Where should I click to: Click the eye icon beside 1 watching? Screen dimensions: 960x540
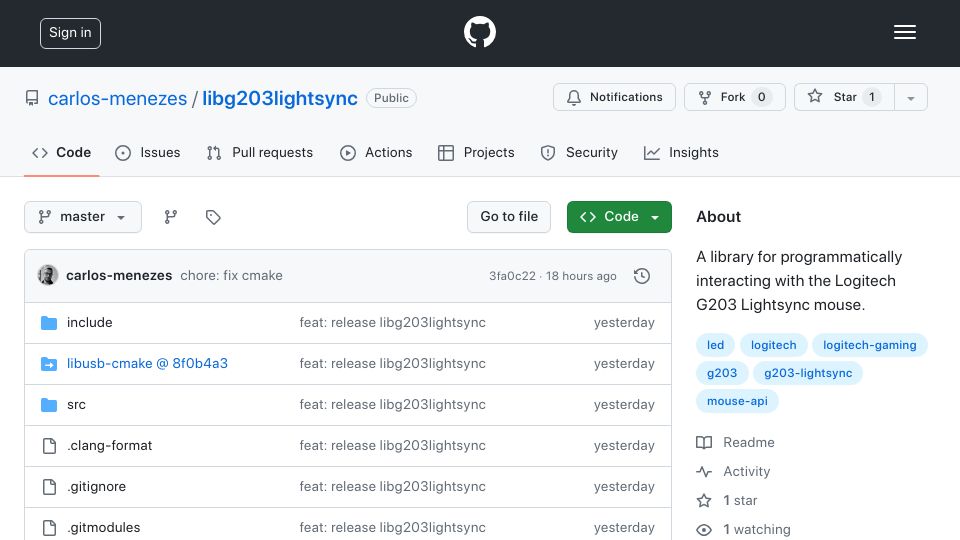[x=704, y=530]
